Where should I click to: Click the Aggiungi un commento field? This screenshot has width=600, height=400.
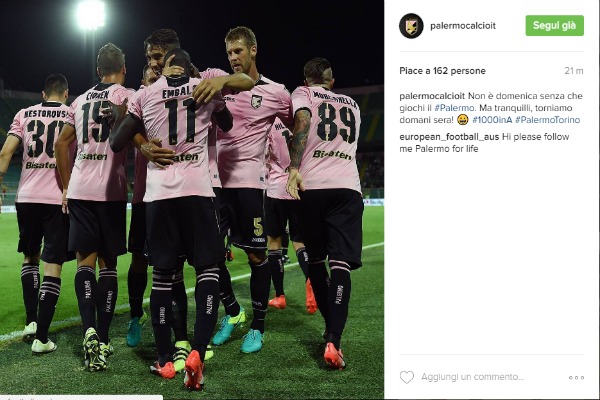[x=473, y=377]
